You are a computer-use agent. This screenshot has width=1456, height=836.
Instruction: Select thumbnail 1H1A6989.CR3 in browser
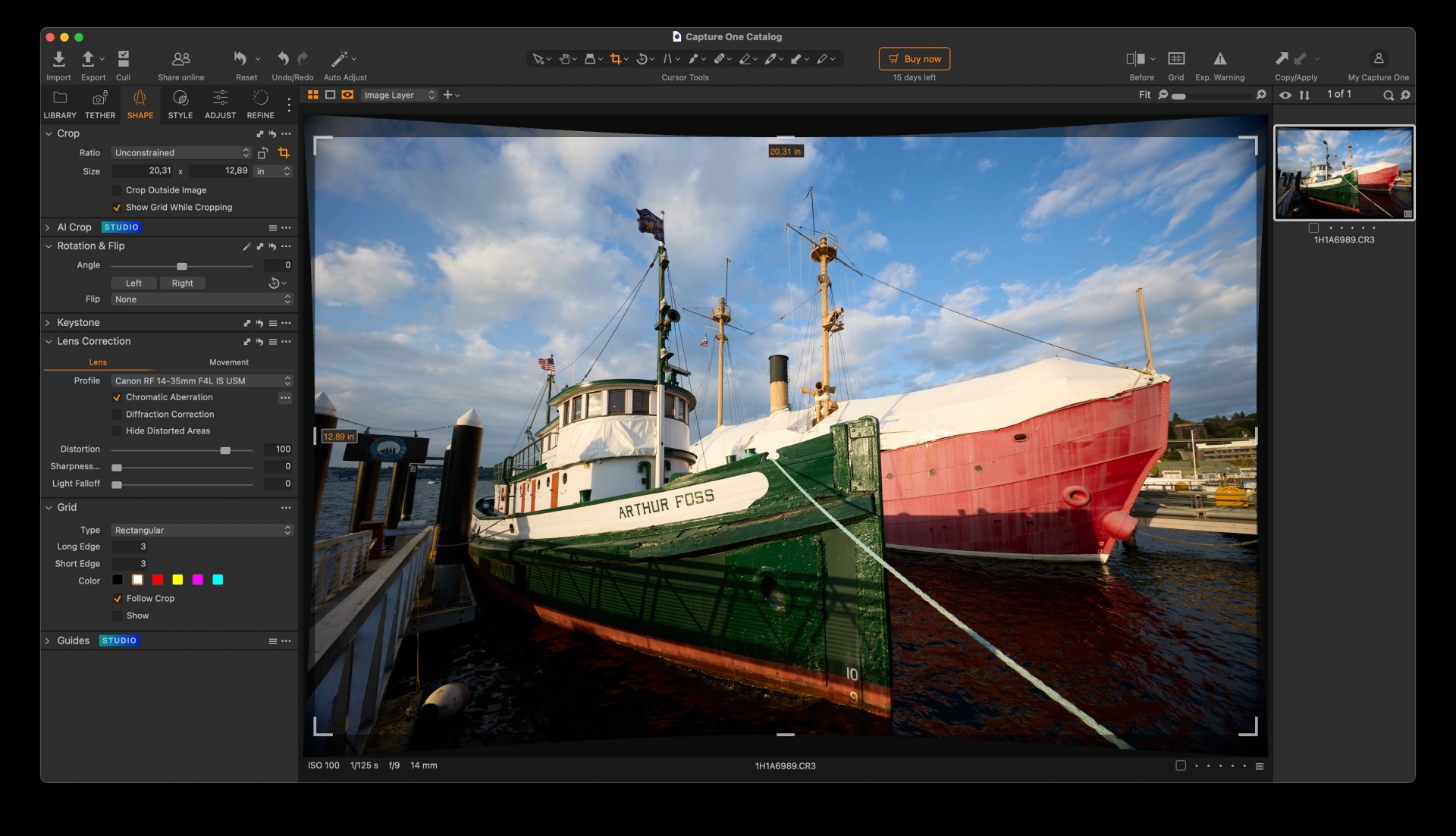click(1344, 173)
